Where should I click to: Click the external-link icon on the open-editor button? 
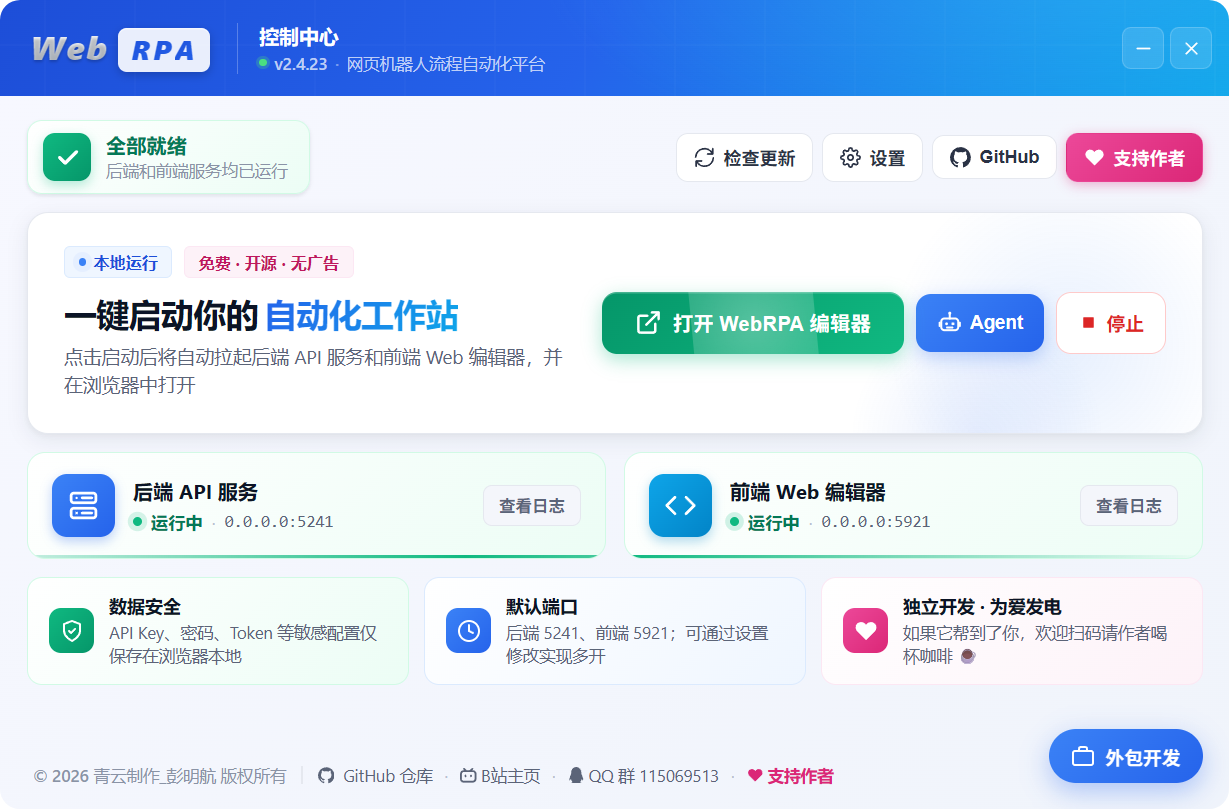(x=648, y=322)
